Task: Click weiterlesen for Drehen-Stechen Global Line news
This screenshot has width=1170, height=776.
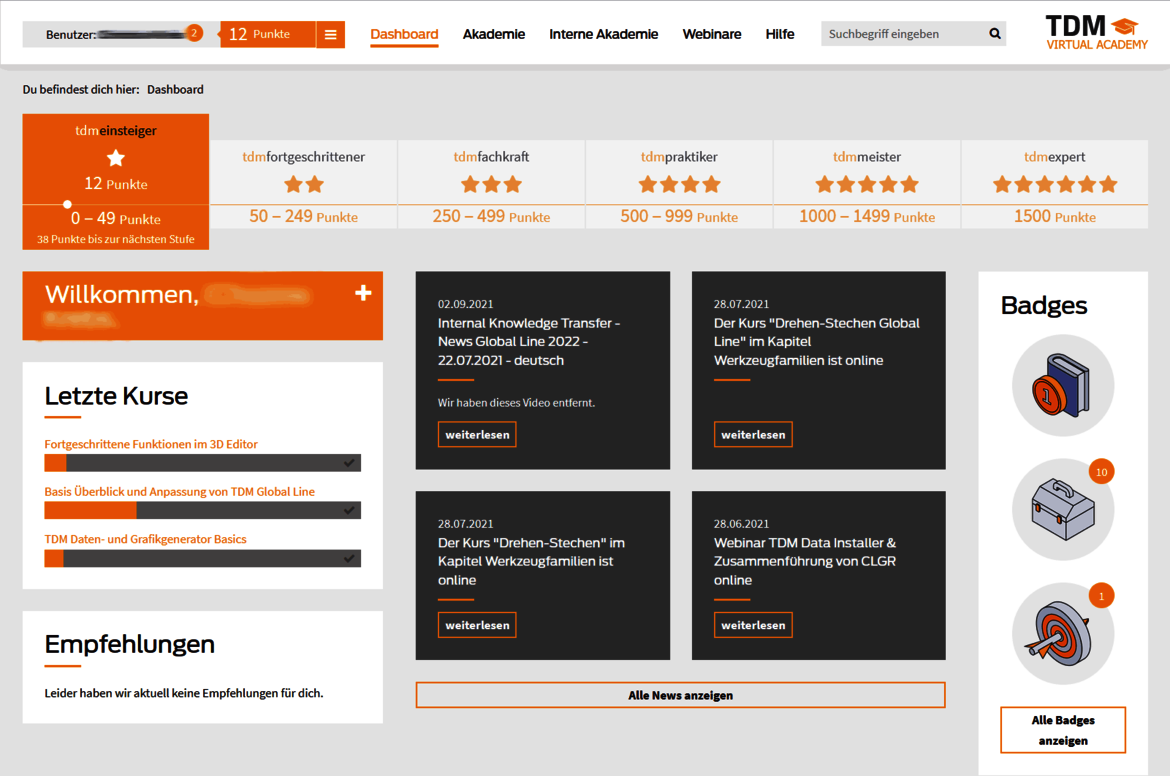Action: (753, 434)
